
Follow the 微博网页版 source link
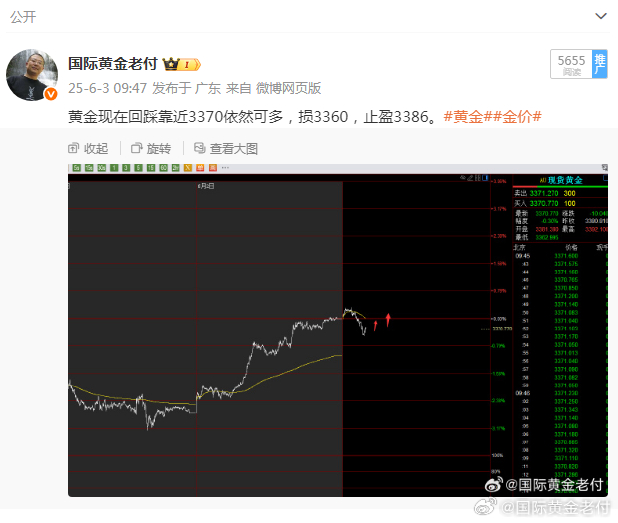(289, 88)
